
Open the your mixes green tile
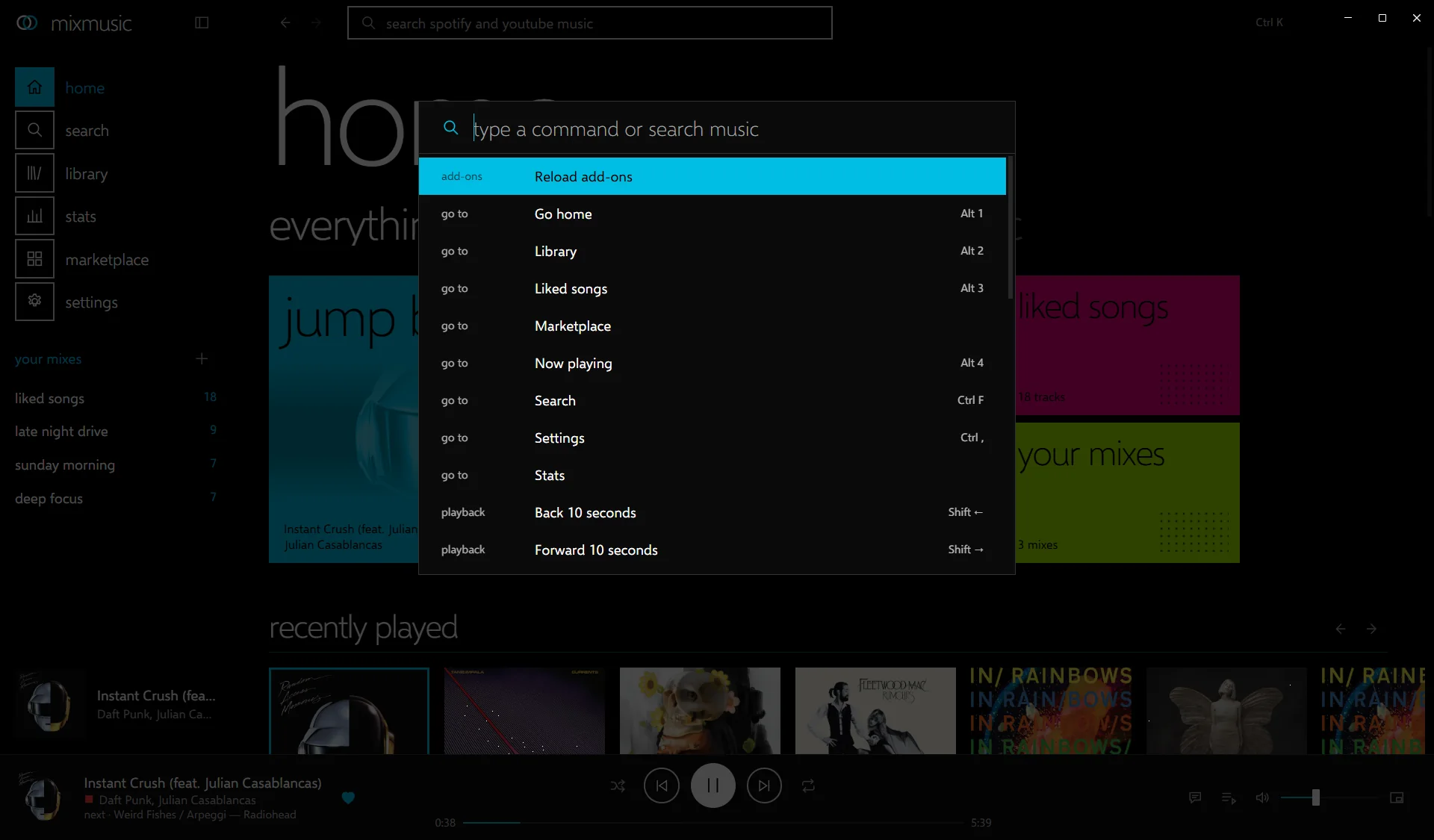point(1128,493)
